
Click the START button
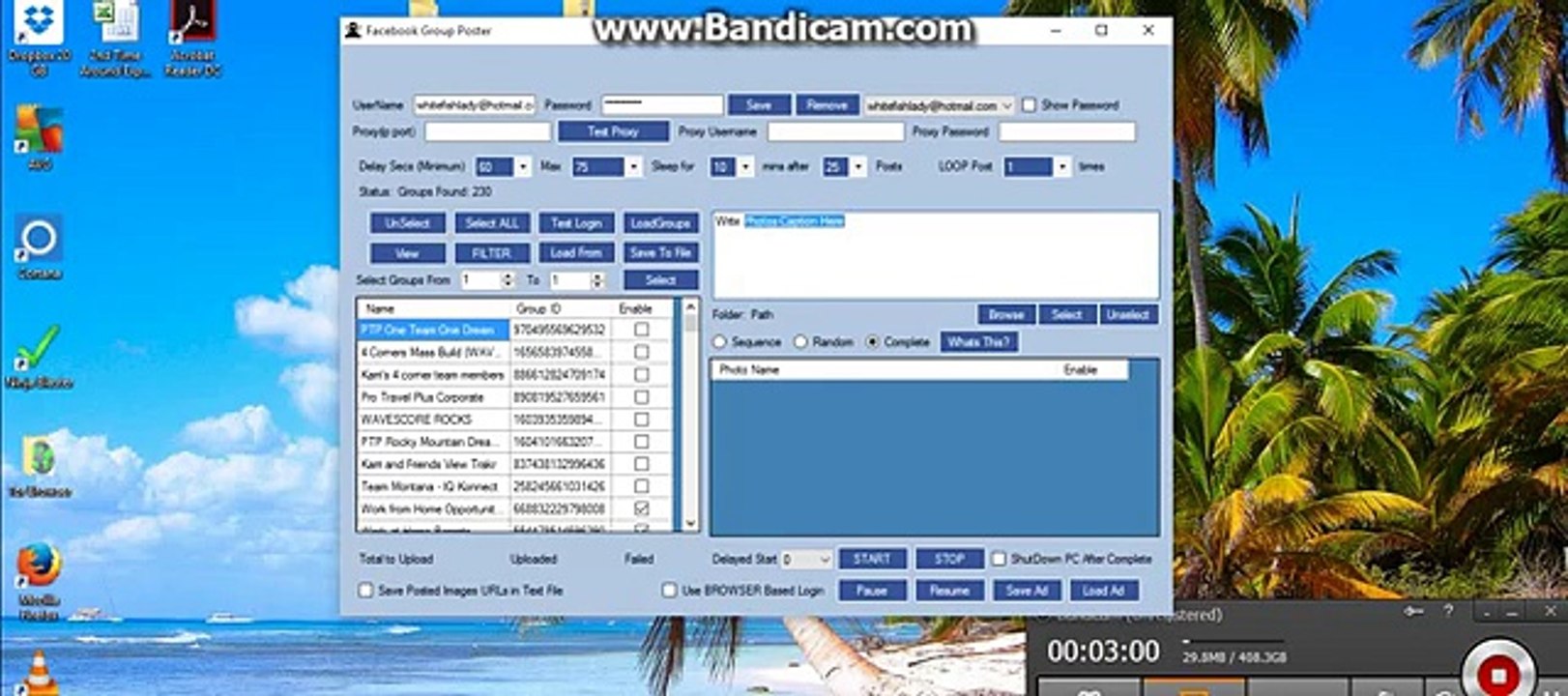[872, 560]
